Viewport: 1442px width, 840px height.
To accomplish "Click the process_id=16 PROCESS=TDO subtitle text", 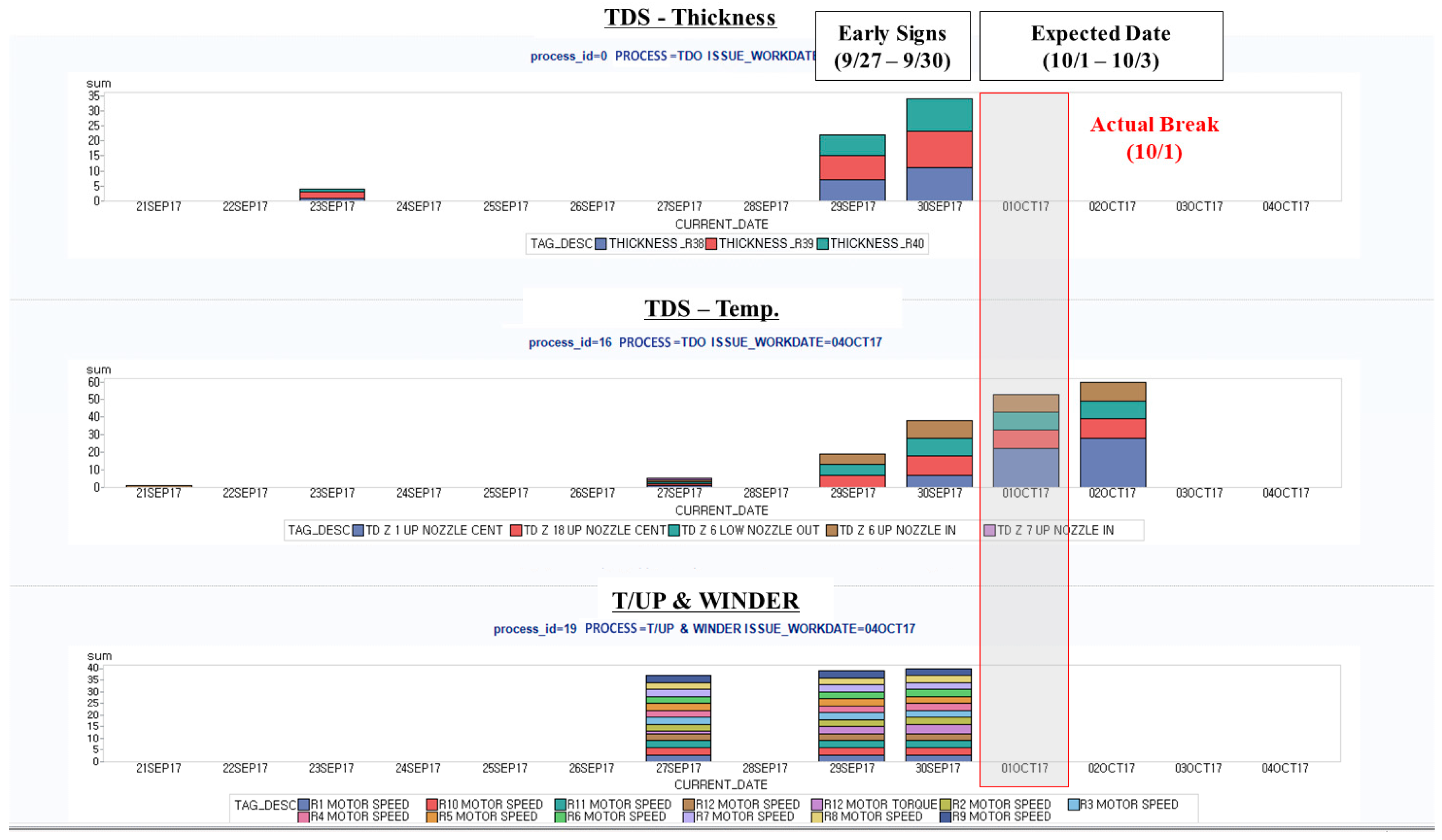I will pyautogui.click(x=705, y=342).
